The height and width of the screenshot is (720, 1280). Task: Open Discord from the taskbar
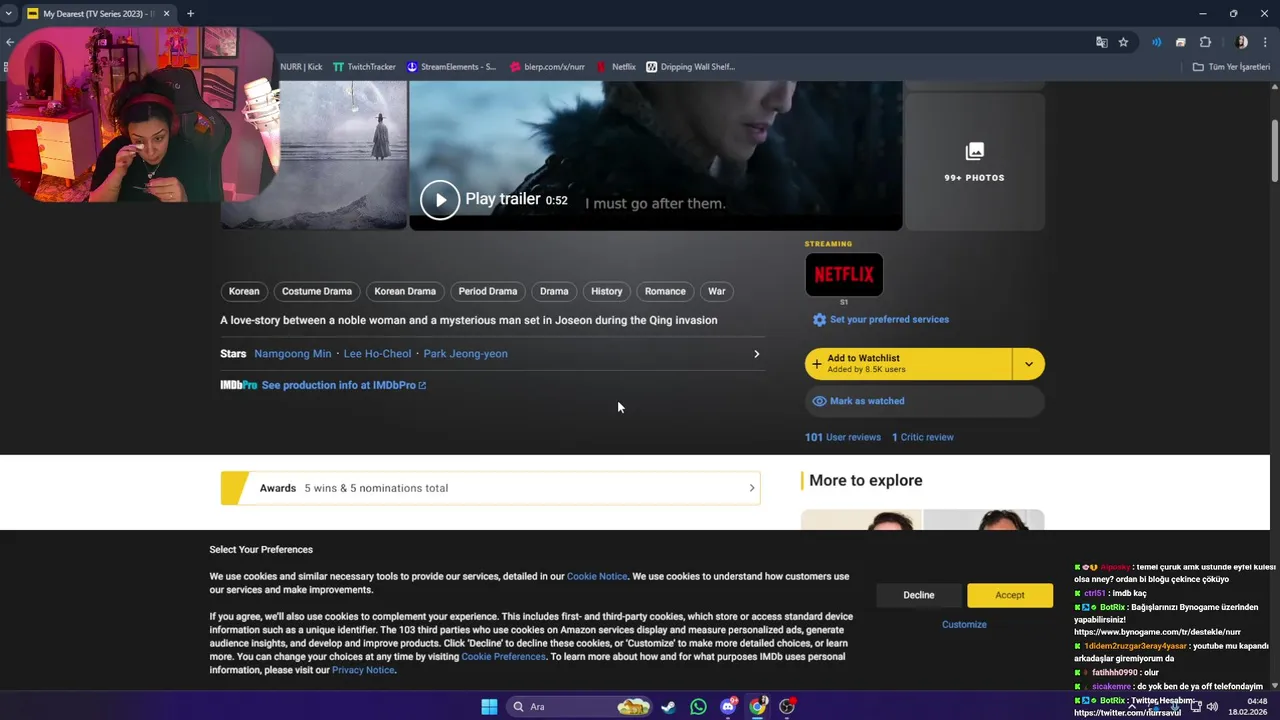(728, 707)
